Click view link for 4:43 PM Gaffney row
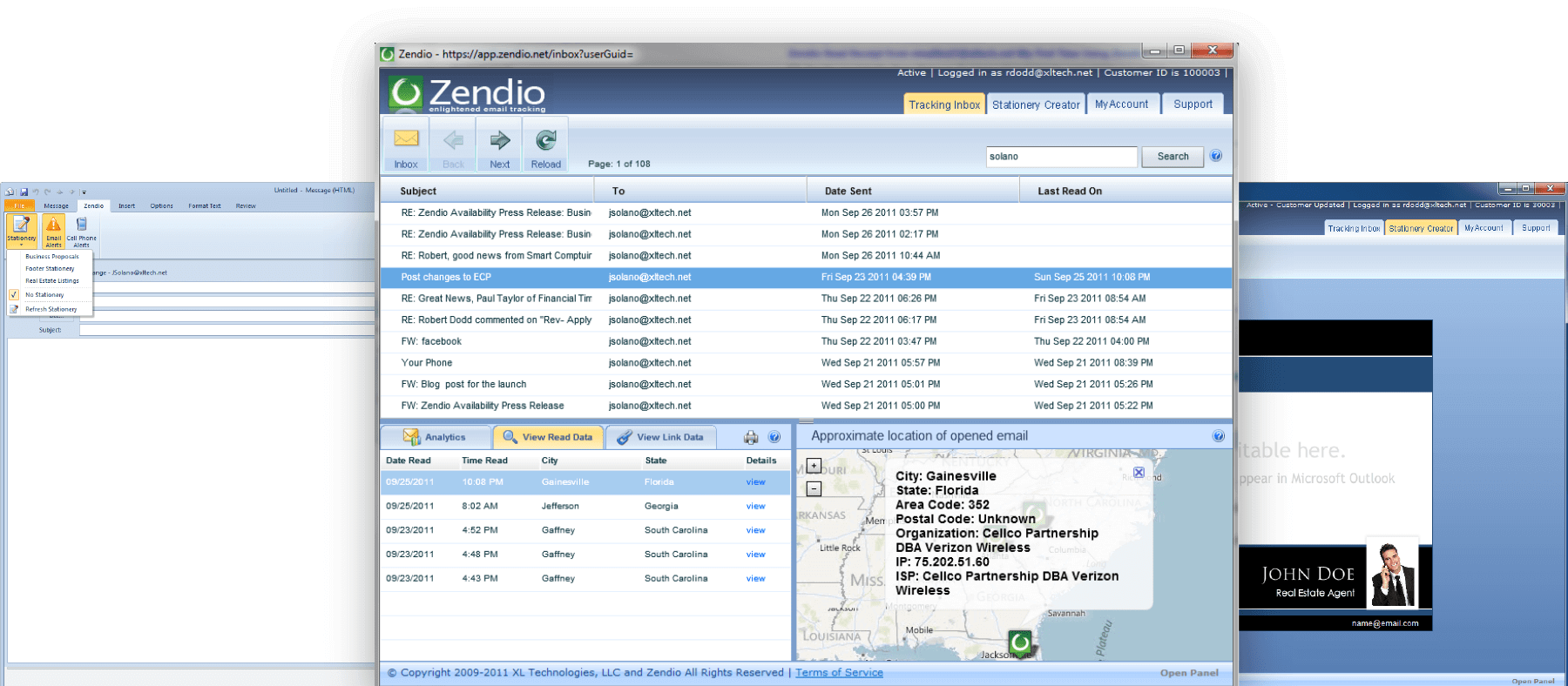The height and width of the screenshot is (686, 1568). pos(755,578)
